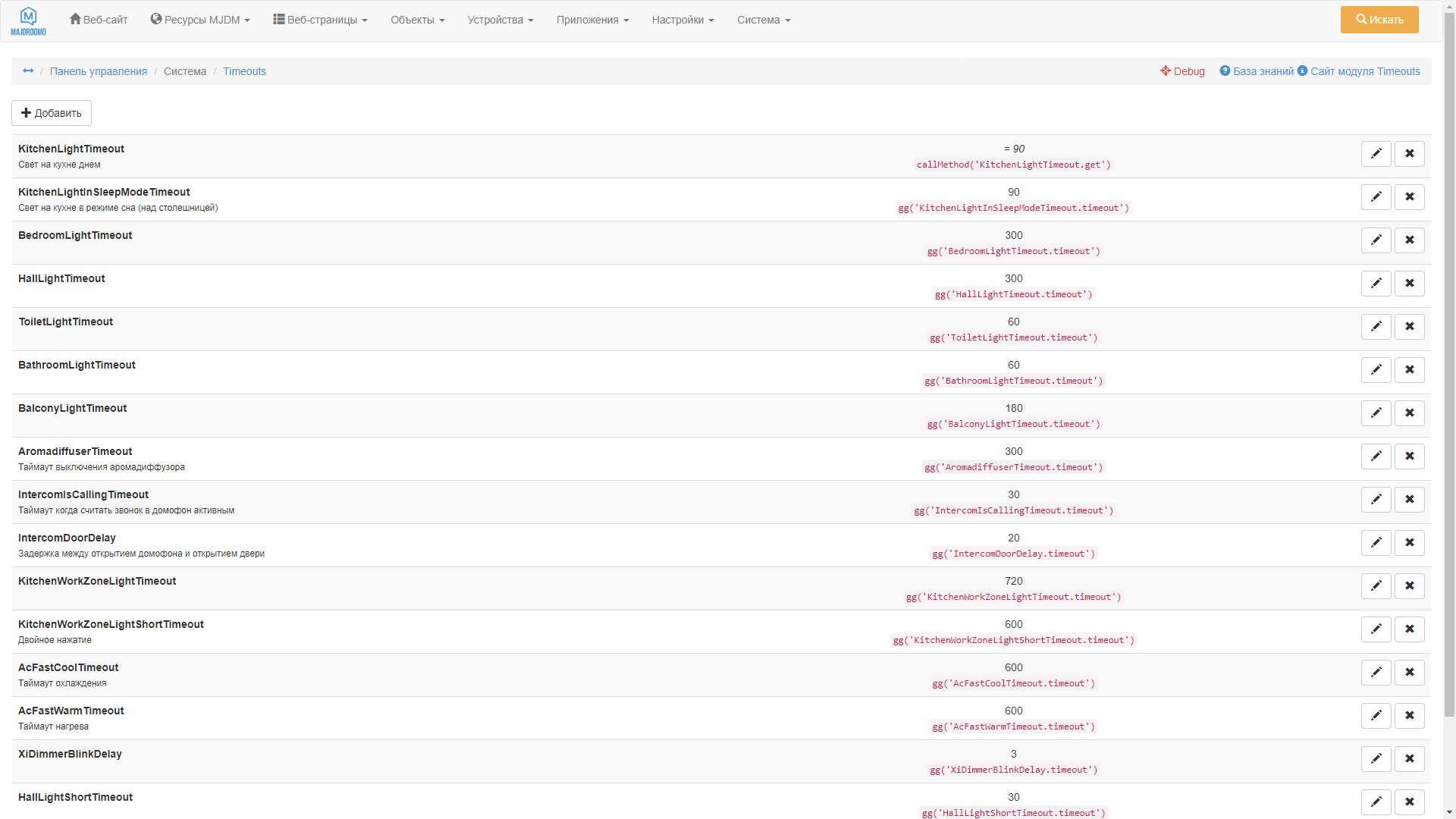
Task: Open the Сайт модуля Timeouts link
Action: tap(1363, 71)
